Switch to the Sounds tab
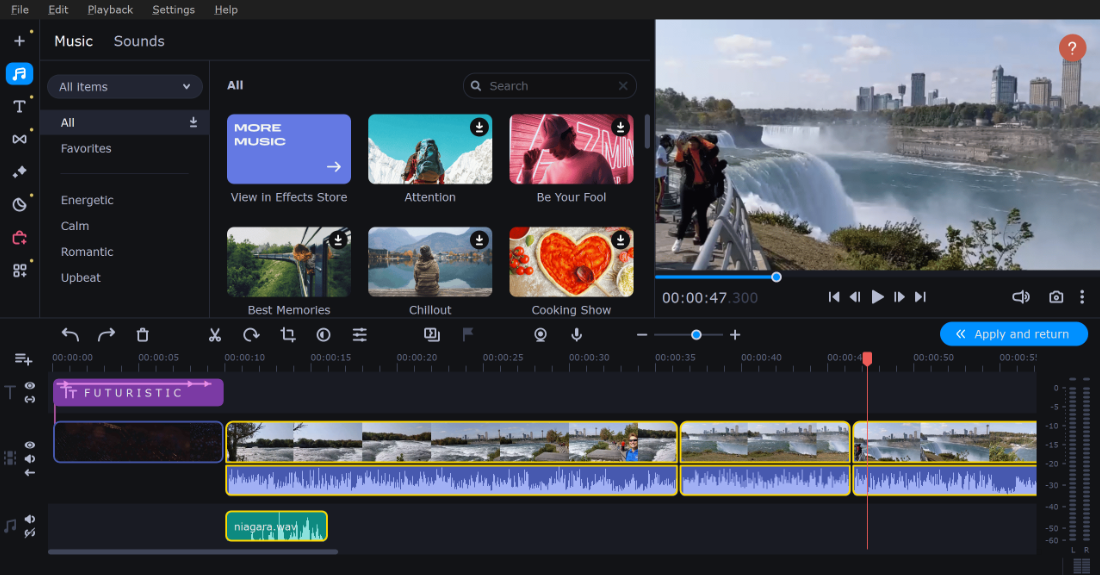The image size is (1100, 575). (139, 41)
